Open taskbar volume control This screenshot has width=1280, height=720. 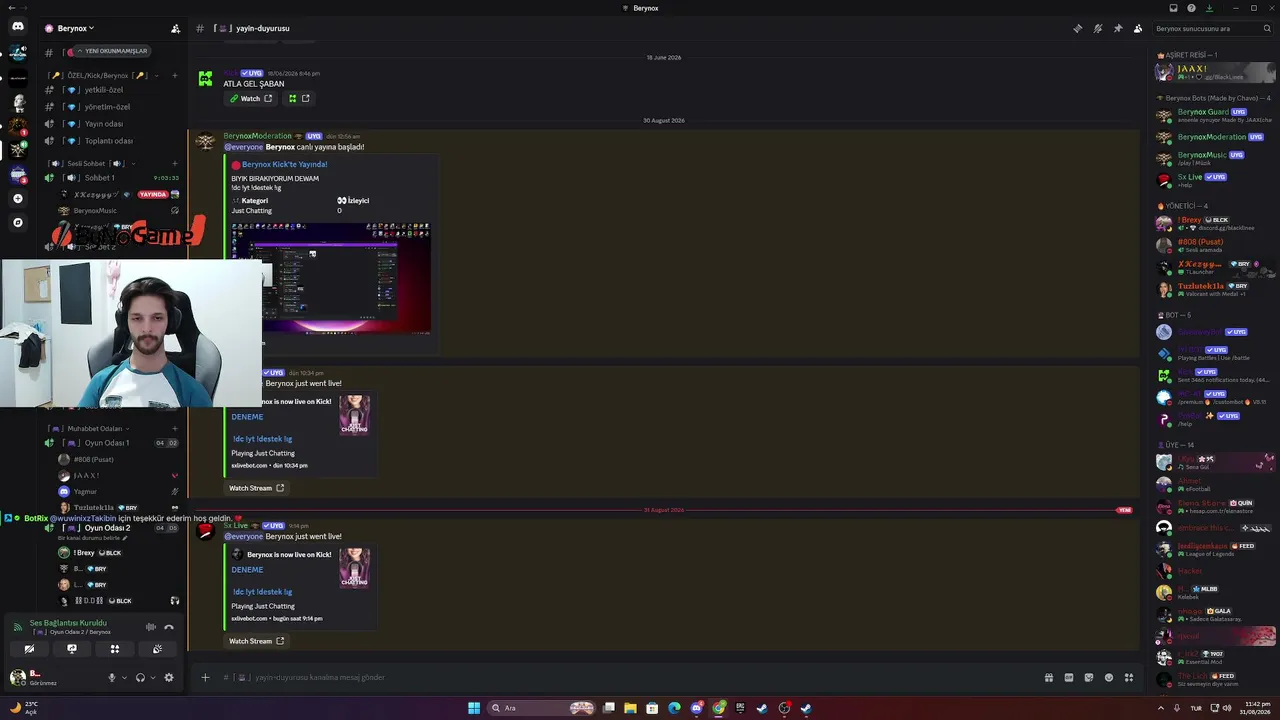coord(1227,708)
